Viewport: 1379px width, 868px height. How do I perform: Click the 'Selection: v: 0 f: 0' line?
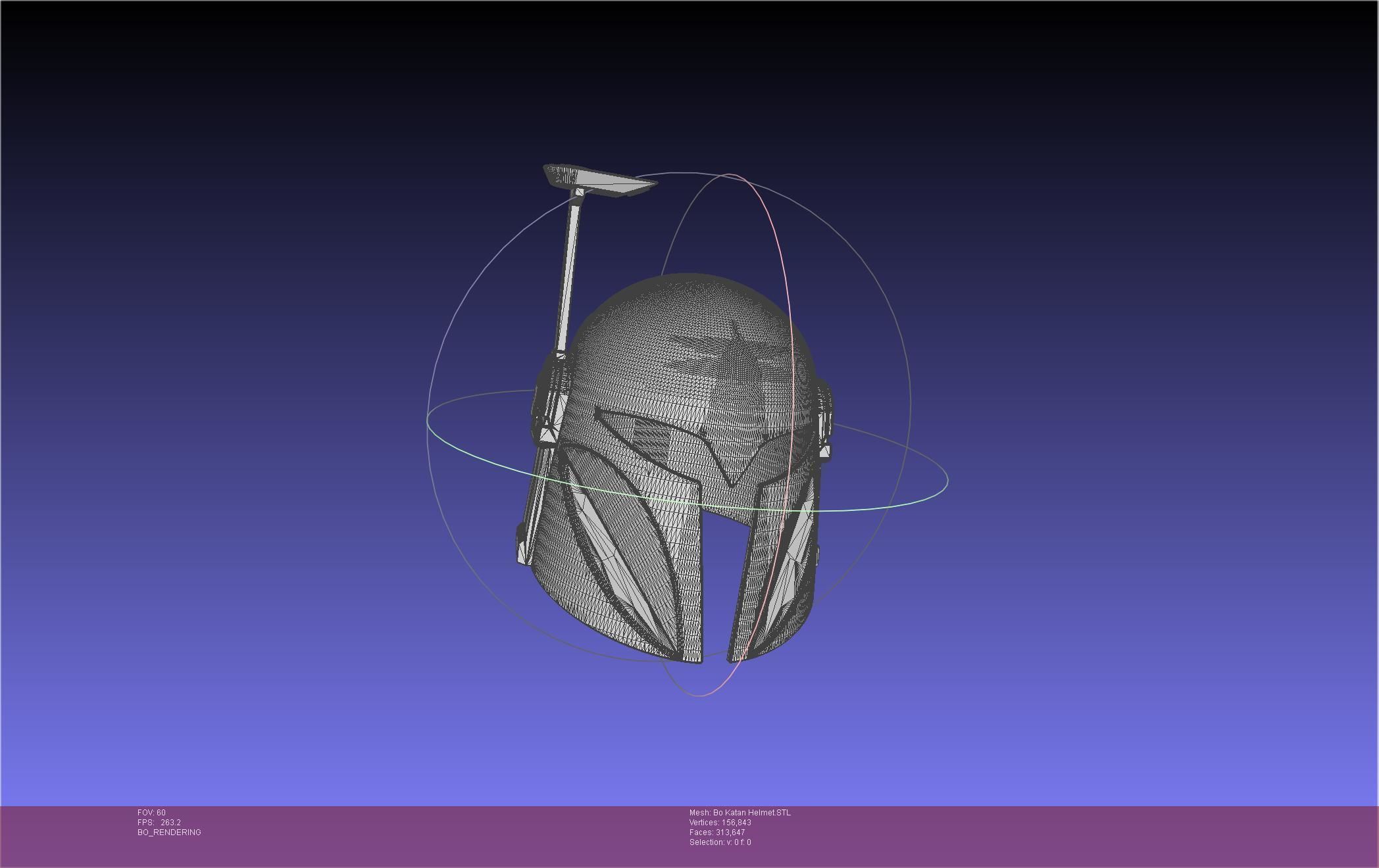coord(720,842)
